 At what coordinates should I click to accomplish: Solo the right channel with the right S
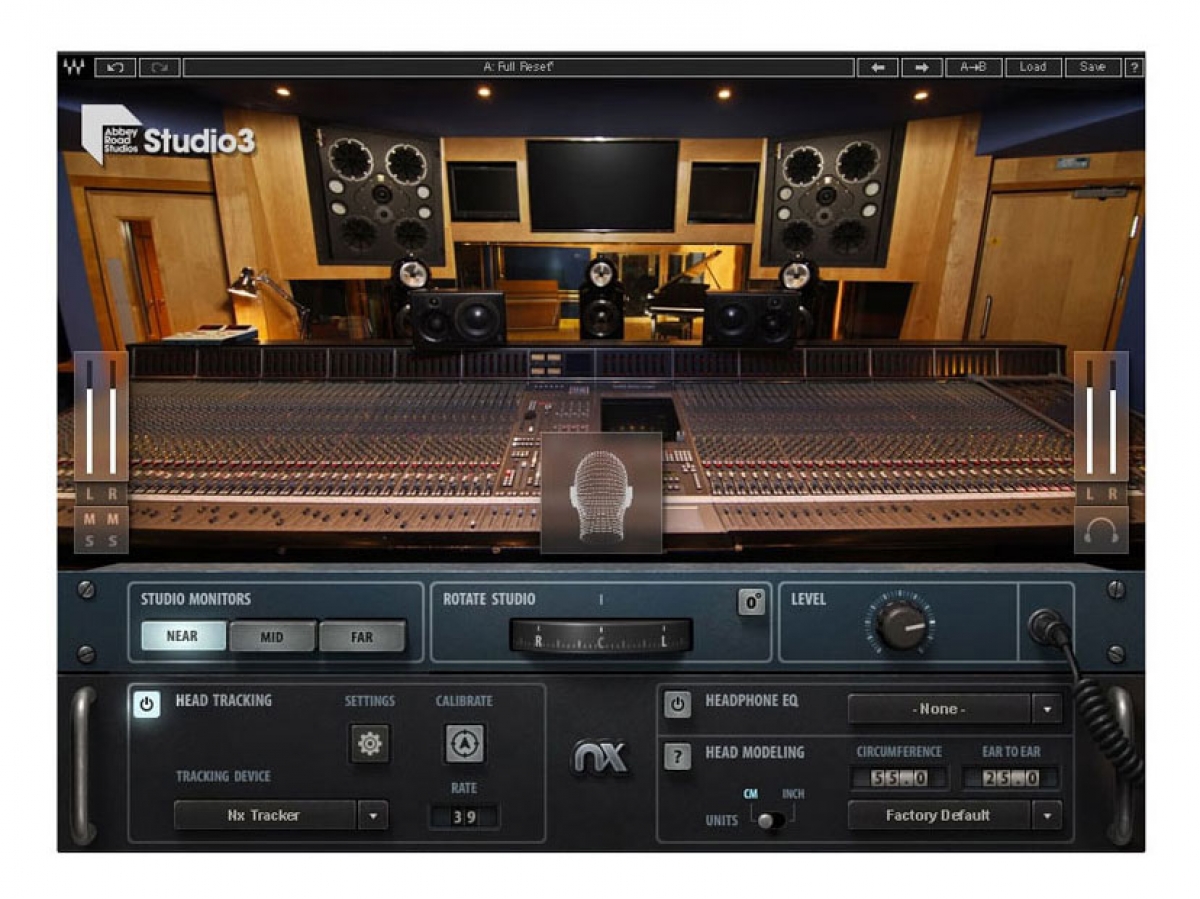click(x=113, y=541)
